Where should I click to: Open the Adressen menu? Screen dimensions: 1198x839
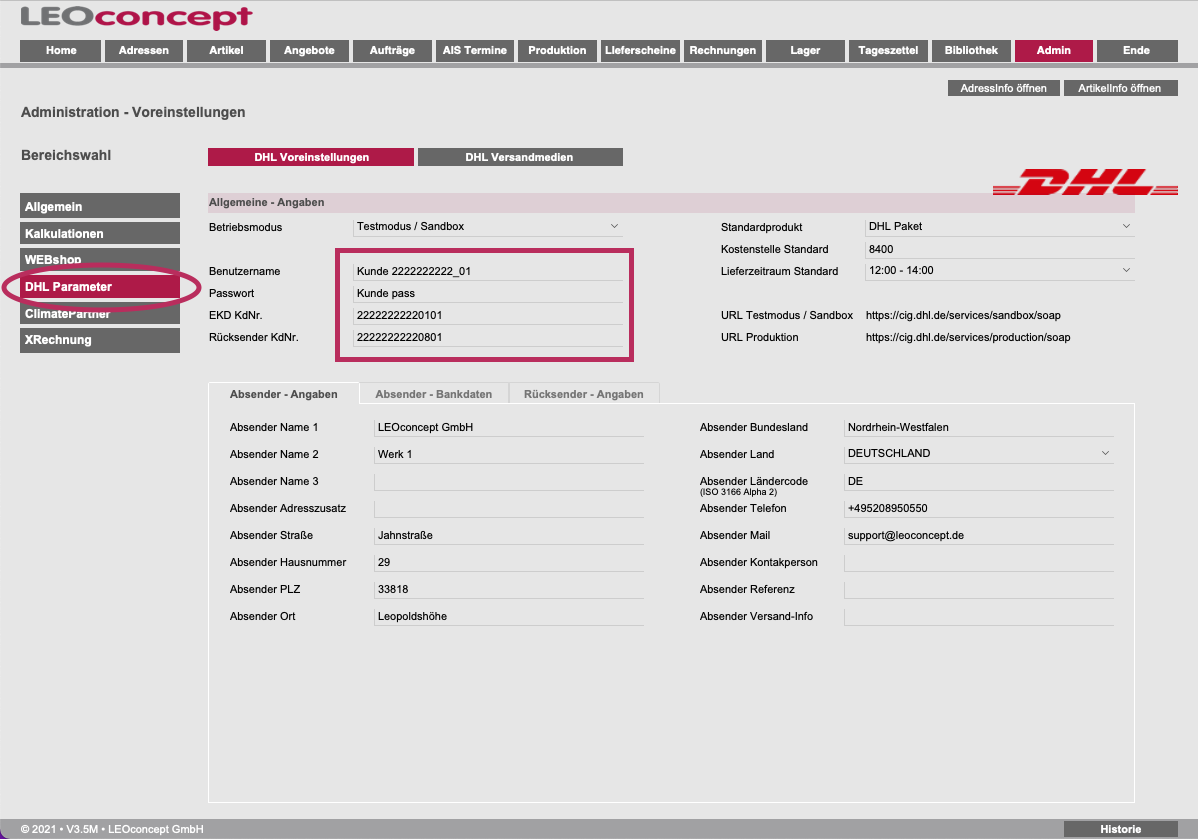coord(144,50)
